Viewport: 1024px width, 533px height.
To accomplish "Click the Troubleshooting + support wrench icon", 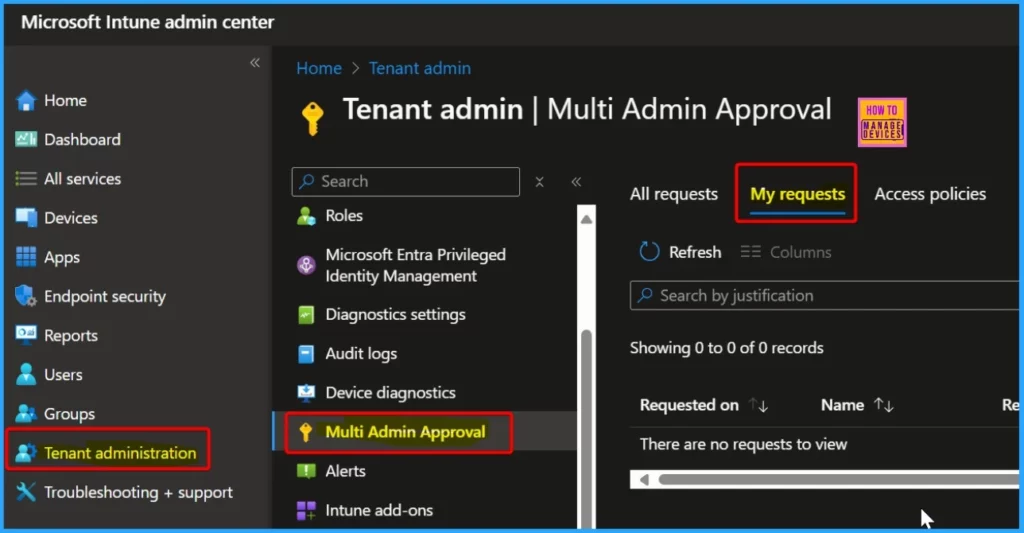I will tap(26, 492).
